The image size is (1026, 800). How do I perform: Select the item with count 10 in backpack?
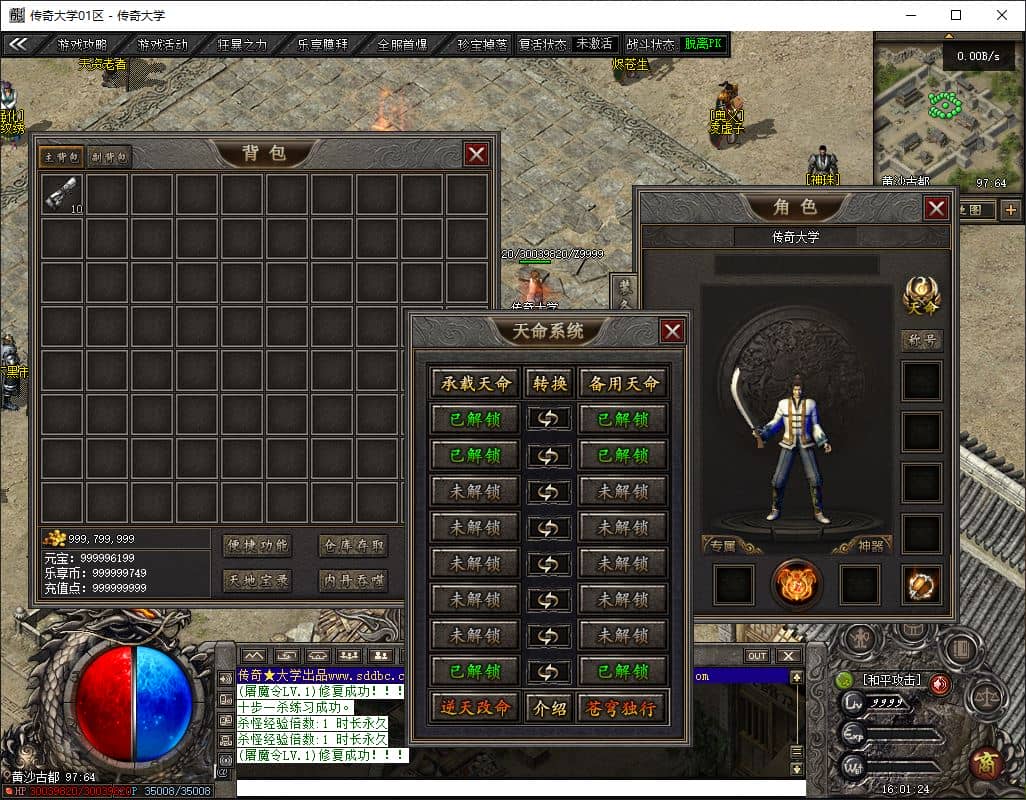click(62, 194)
